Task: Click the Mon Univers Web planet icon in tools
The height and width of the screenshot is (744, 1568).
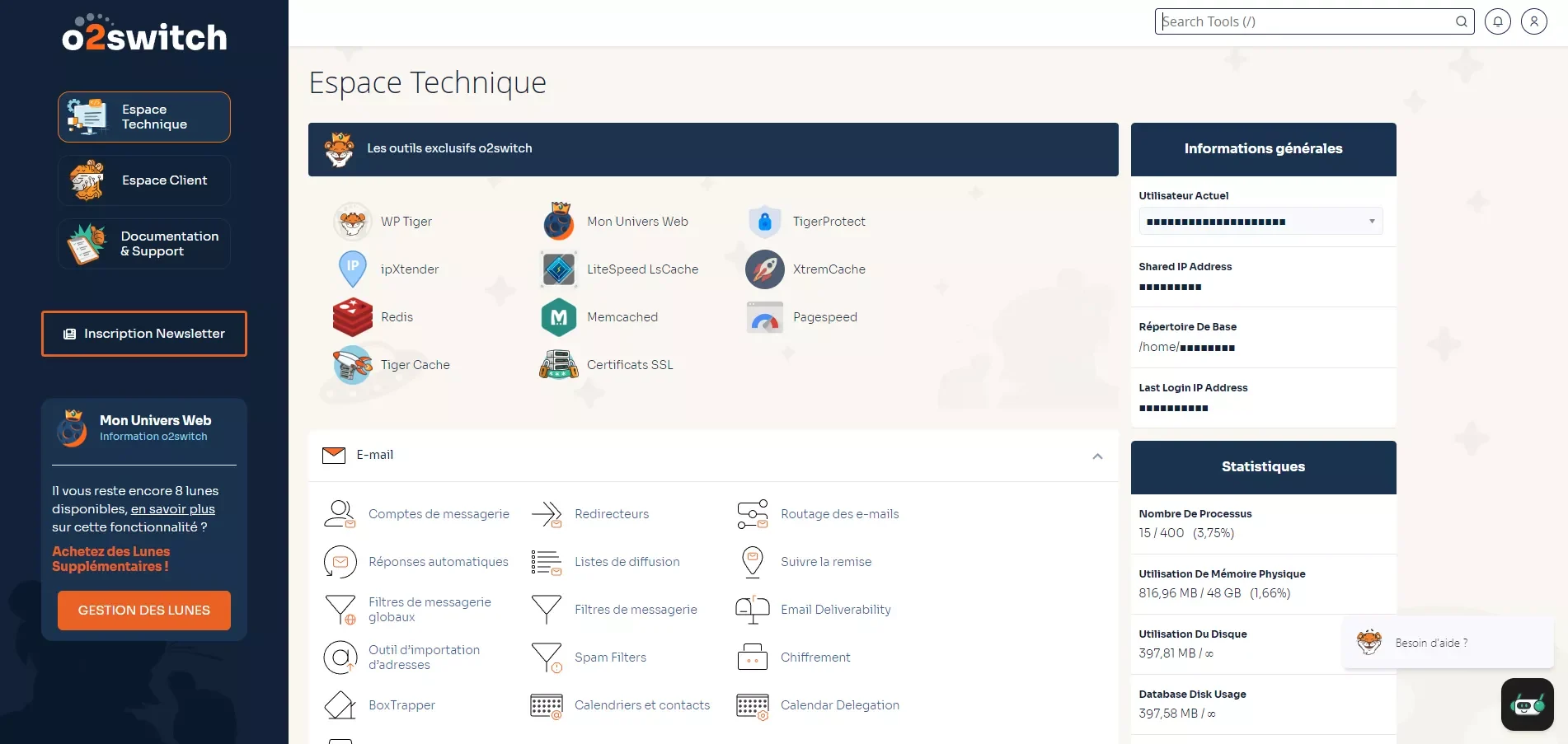Action: 559,222
